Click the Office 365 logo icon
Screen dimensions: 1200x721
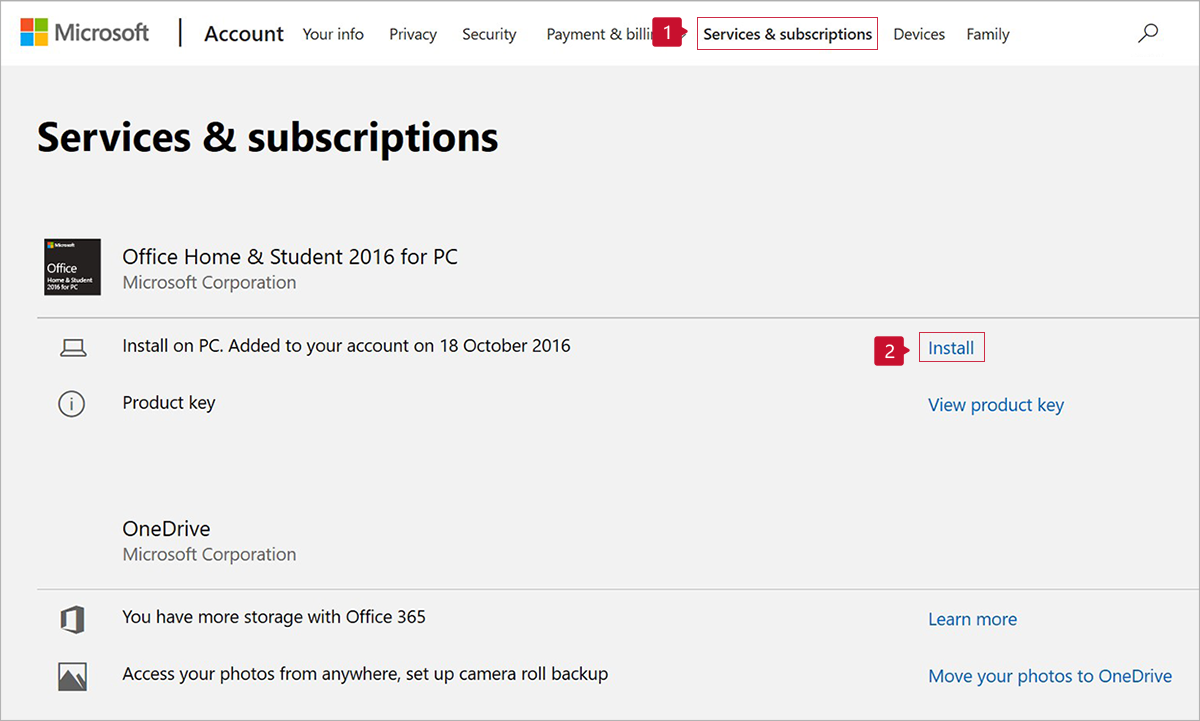(x=72, y=619)
